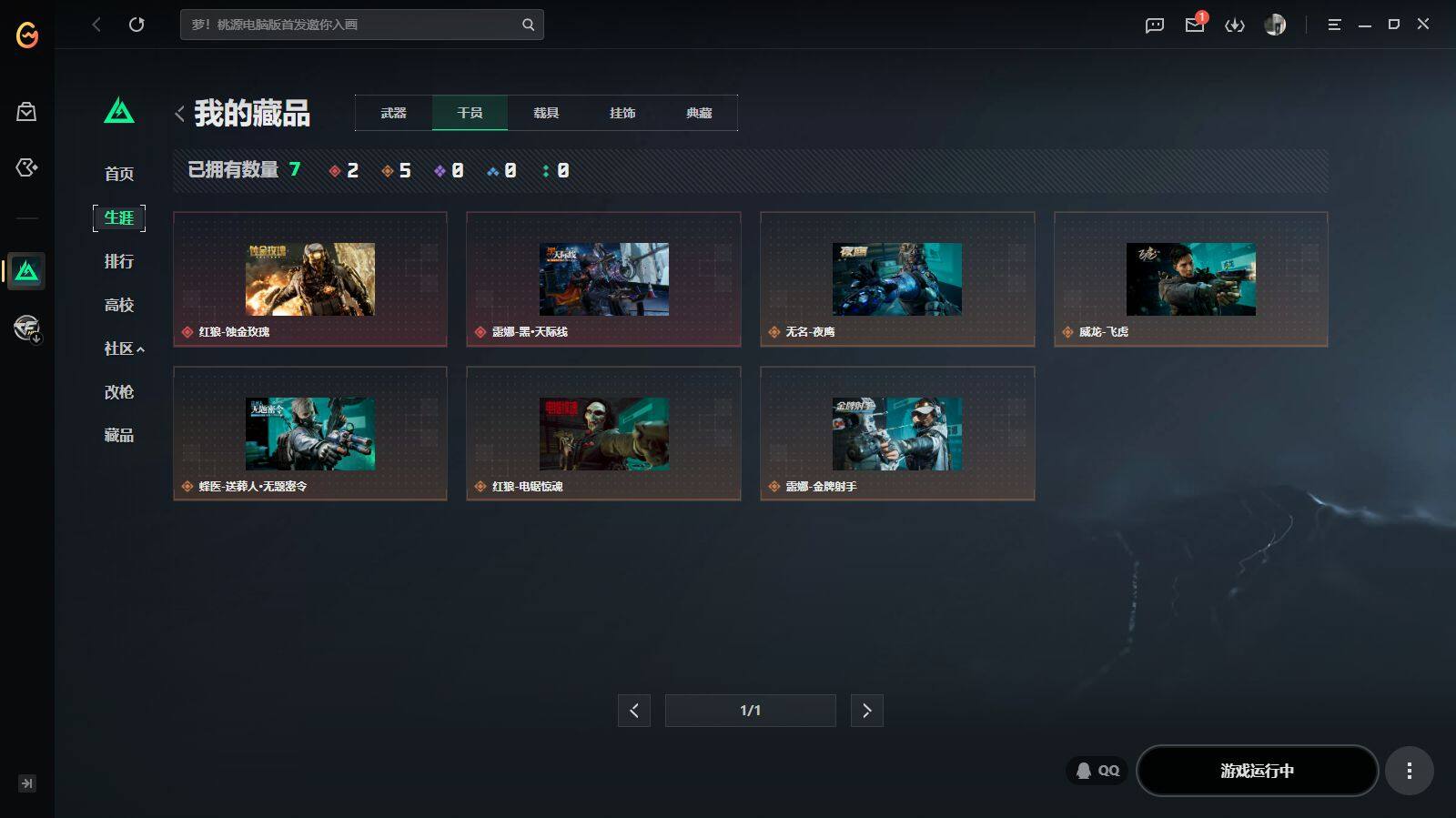
Task: Open the store shopping bag icon
Action: (26, 112)
